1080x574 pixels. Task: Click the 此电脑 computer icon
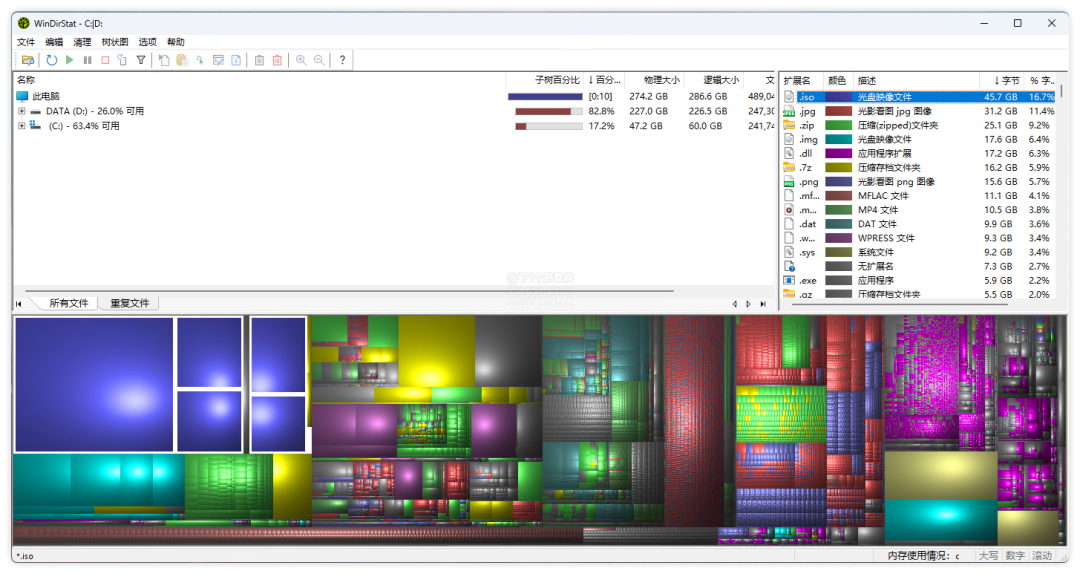[x=23, y=96]
